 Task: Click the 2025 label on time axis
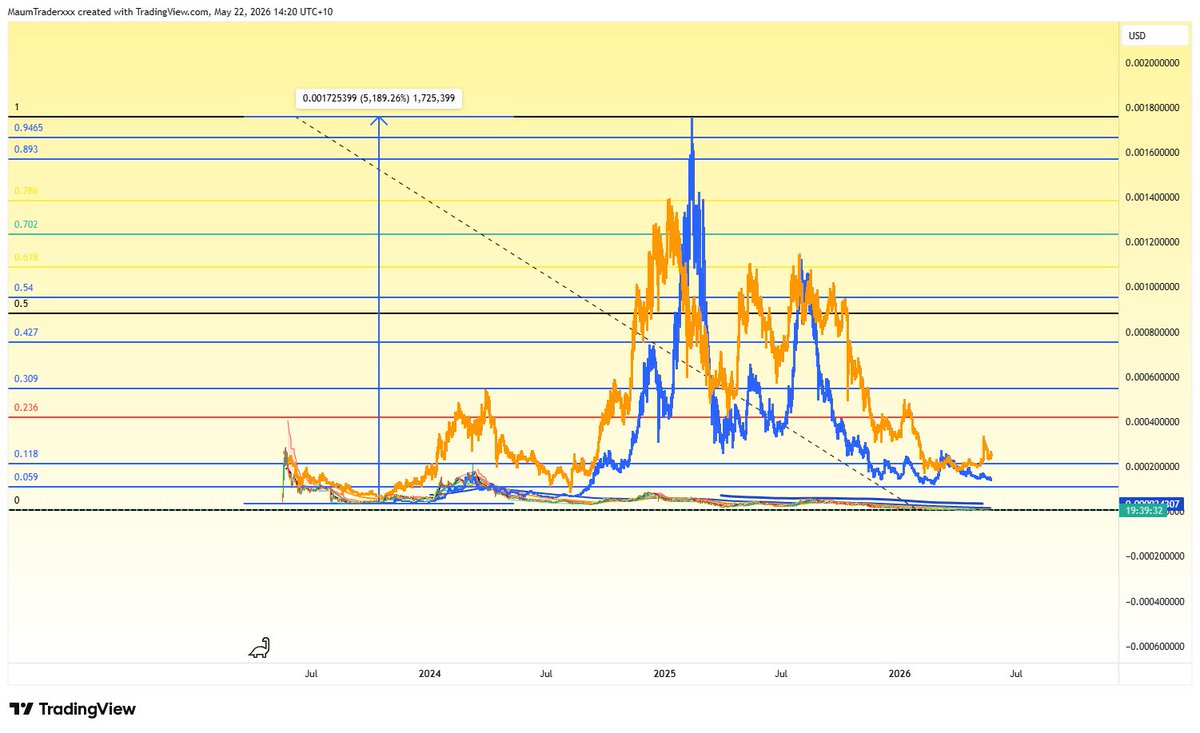tap(665, 675)
